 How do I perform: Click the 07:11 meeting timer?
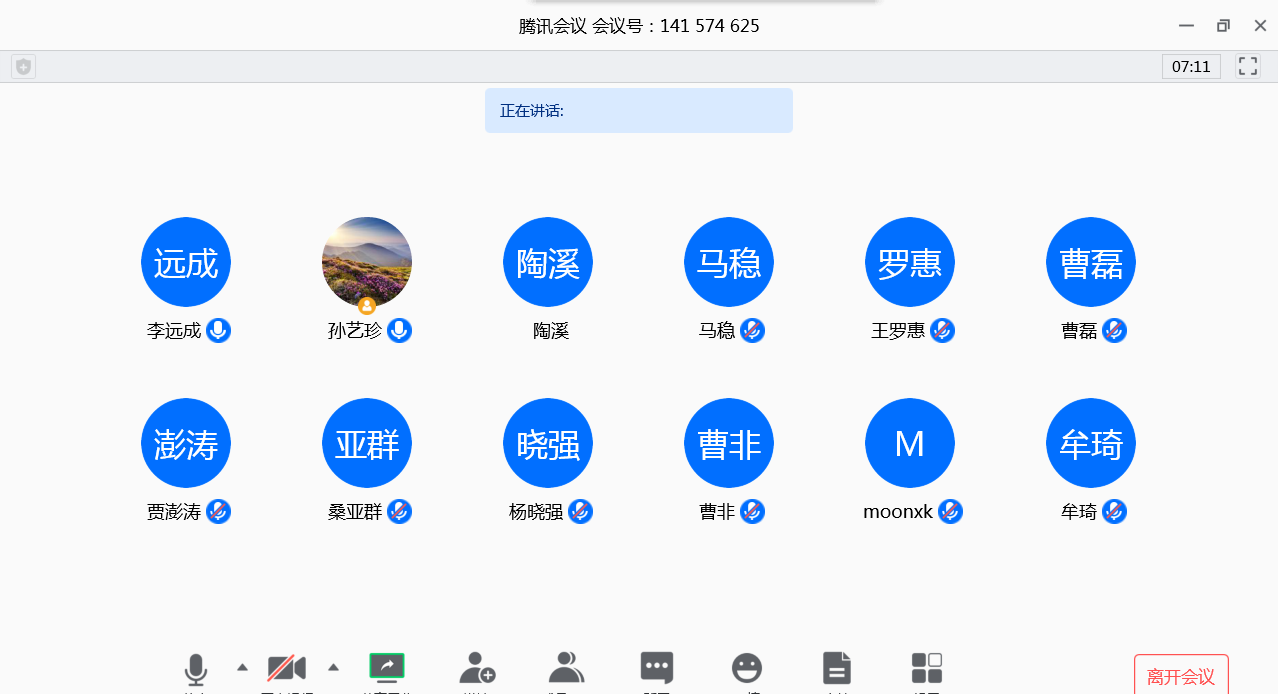pyautogui.click(x=1191, y=67)
